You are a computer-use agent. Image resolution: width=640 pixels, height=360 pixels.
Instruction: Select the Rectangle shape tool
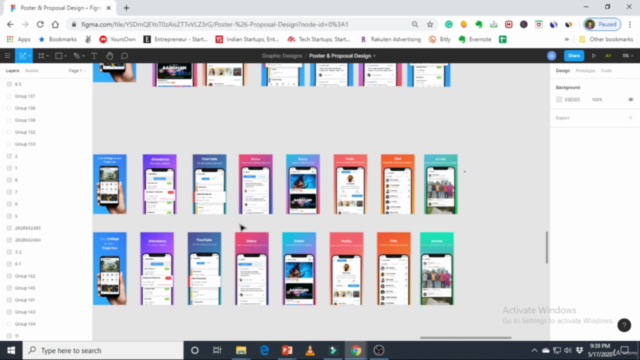pos(58,56)
